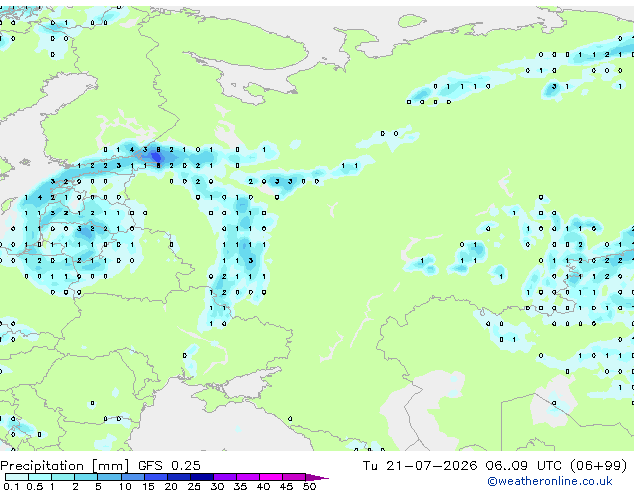Click the 25 to 30 mm dark blue swatch
This screenshot has width=634, height=490.
[202, 477]
